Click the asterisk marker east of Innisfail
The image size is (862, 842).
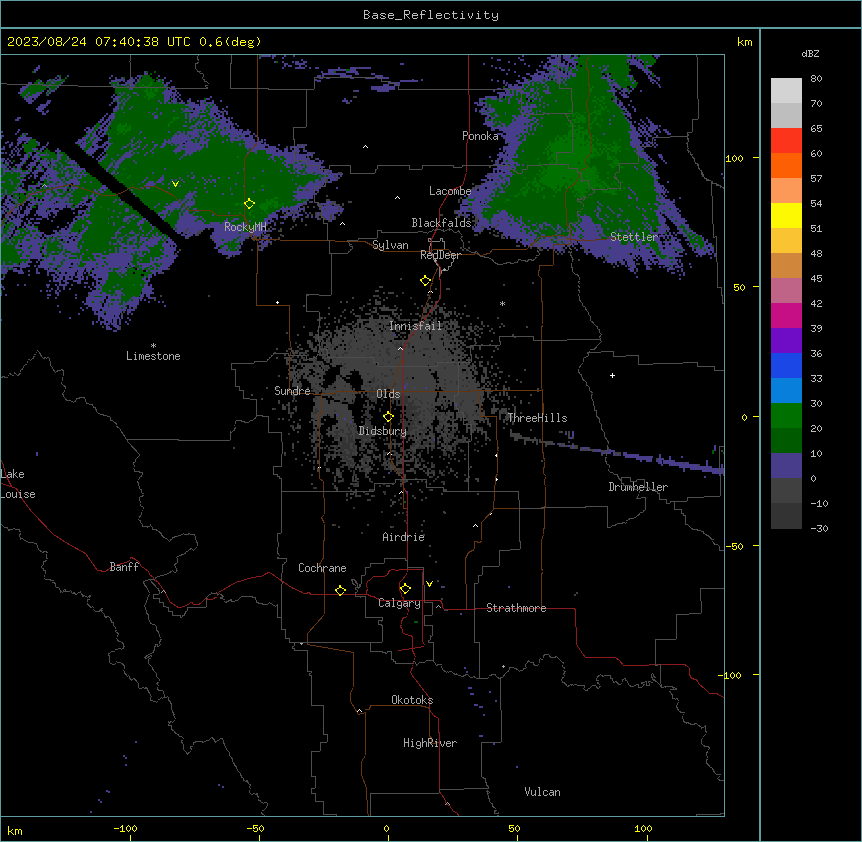(x=502, y=303)
